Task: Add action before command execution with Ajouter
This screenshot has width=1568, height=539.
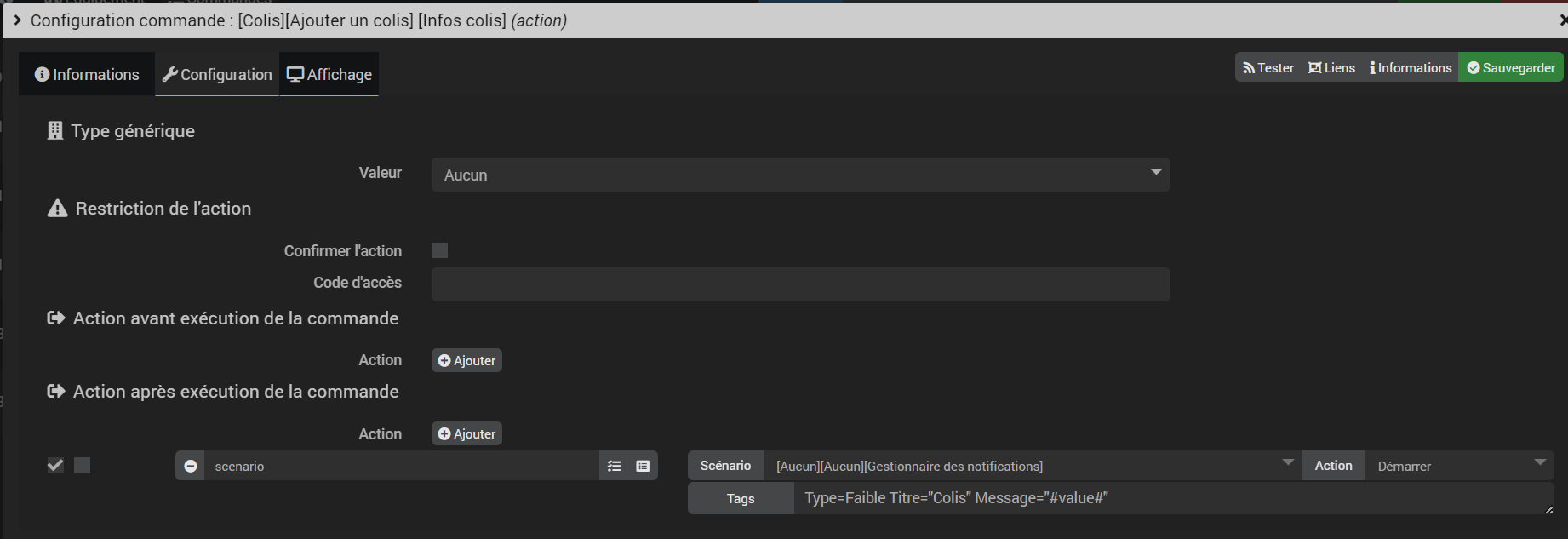Action: point(466,360)
